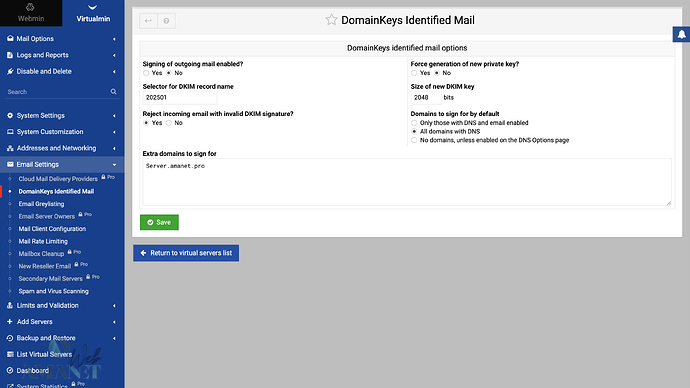The width and height of the screenshot is (690, 388).
Task: Select No for rejecting invalid DKIM signatures
Action: 169,123
